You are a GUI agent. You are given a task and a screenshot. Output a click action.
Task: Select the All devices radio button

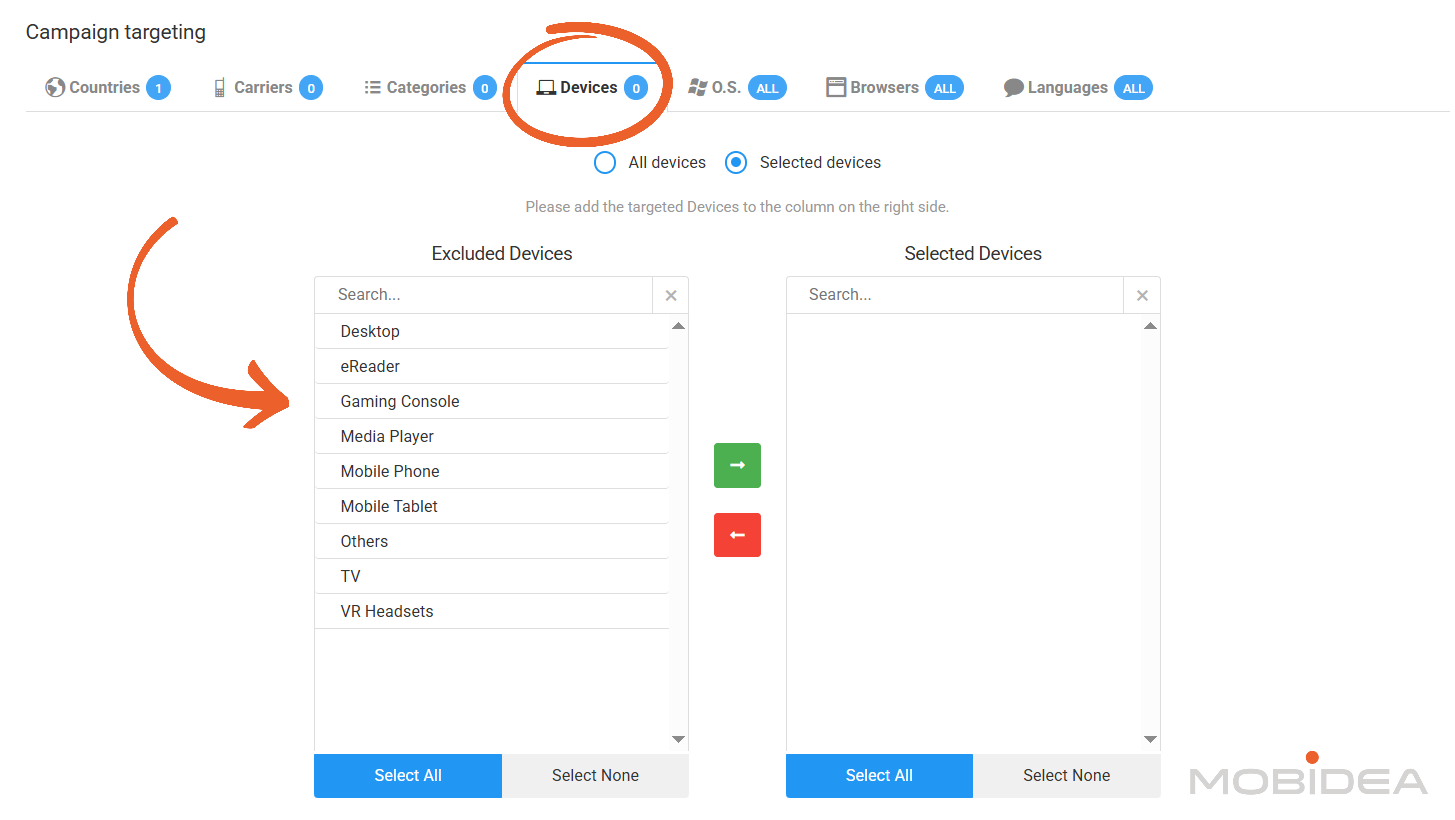[605, 162]
